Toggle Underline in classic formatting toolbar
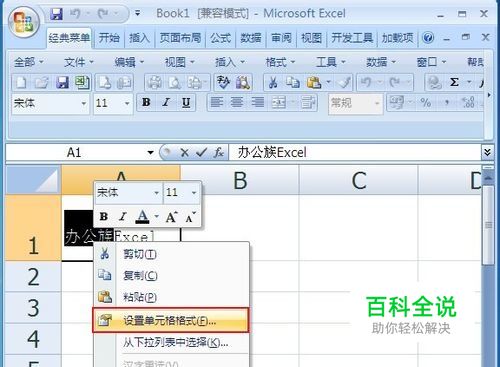 [x=186, y=103]
